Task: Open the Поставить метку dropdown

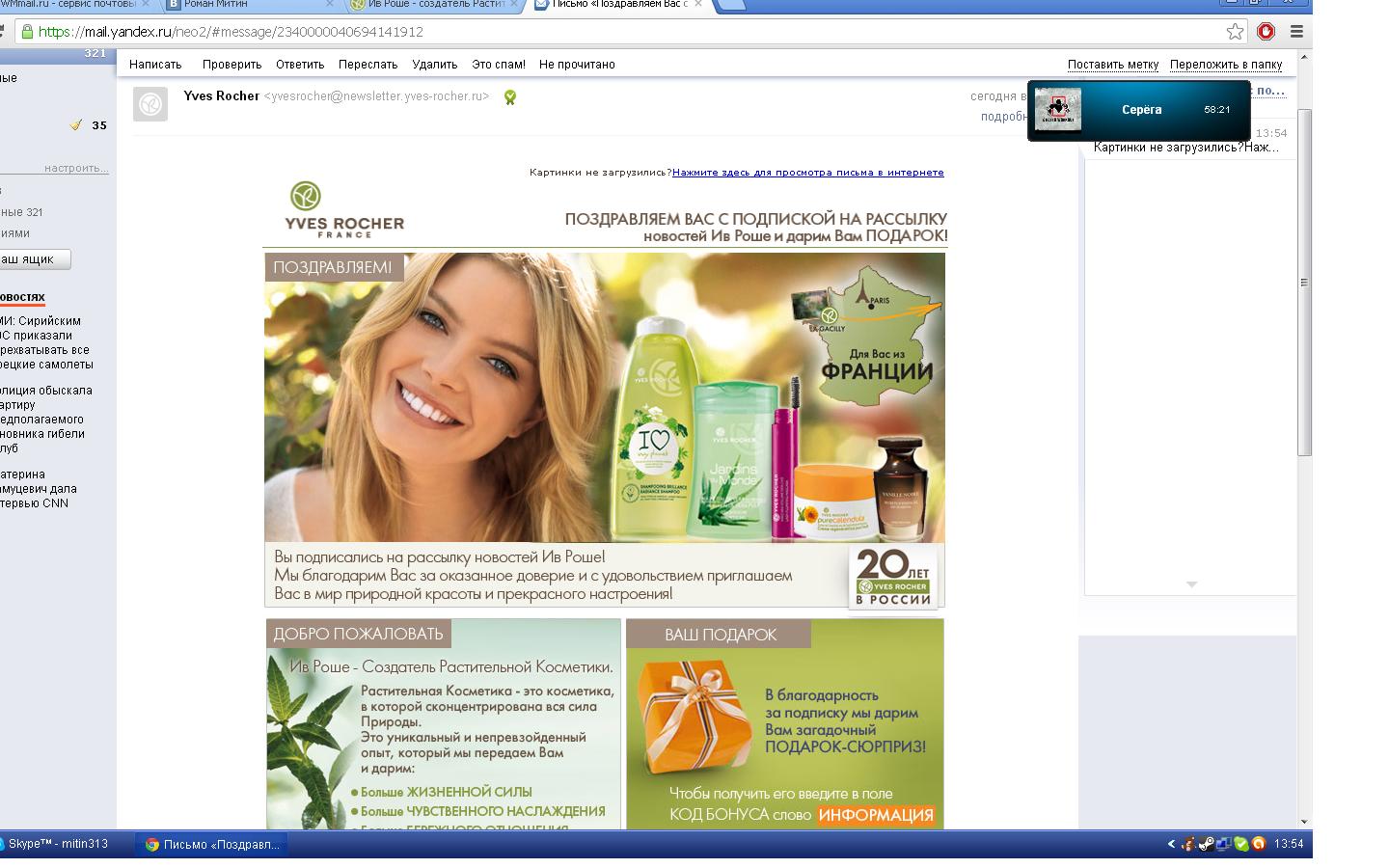Action: tap(1113, 65)
